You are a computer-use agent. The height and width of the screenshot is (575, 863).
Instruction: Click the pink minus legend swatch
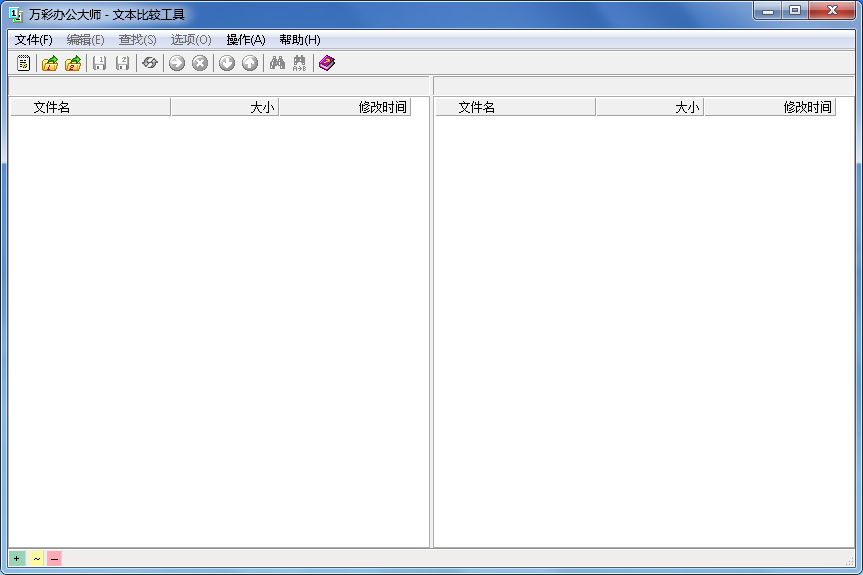54,558
